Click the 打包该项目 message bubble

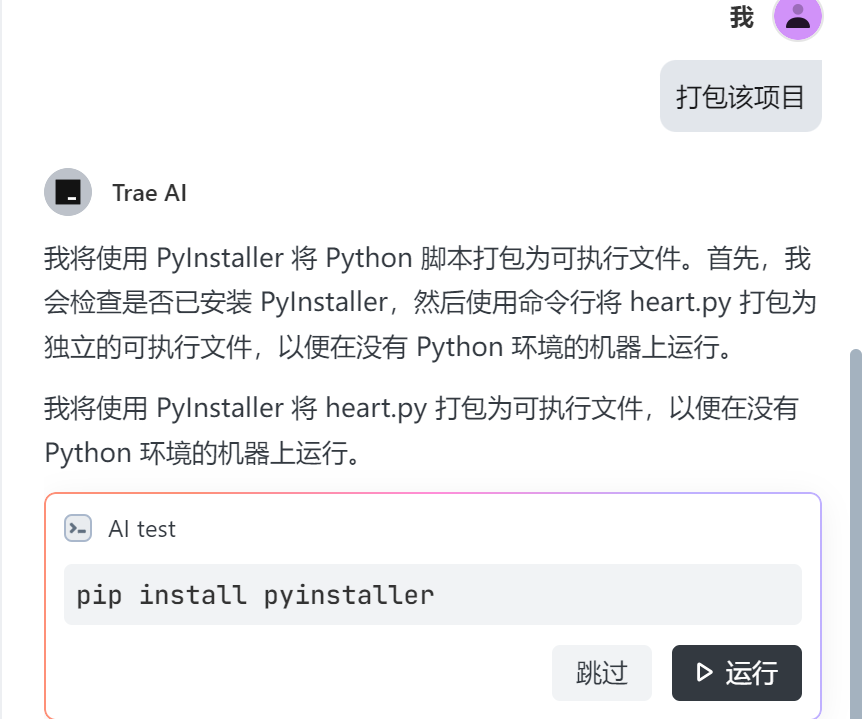pyautogui.click(x=741, y=95)
